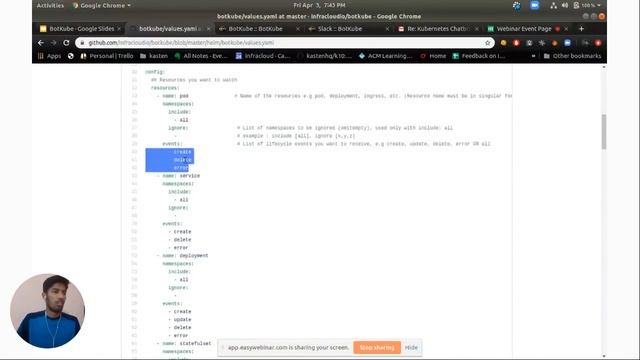Show hidden bookmarks via overflow chevron
The image size is (640, 360).
pos(533,56)
